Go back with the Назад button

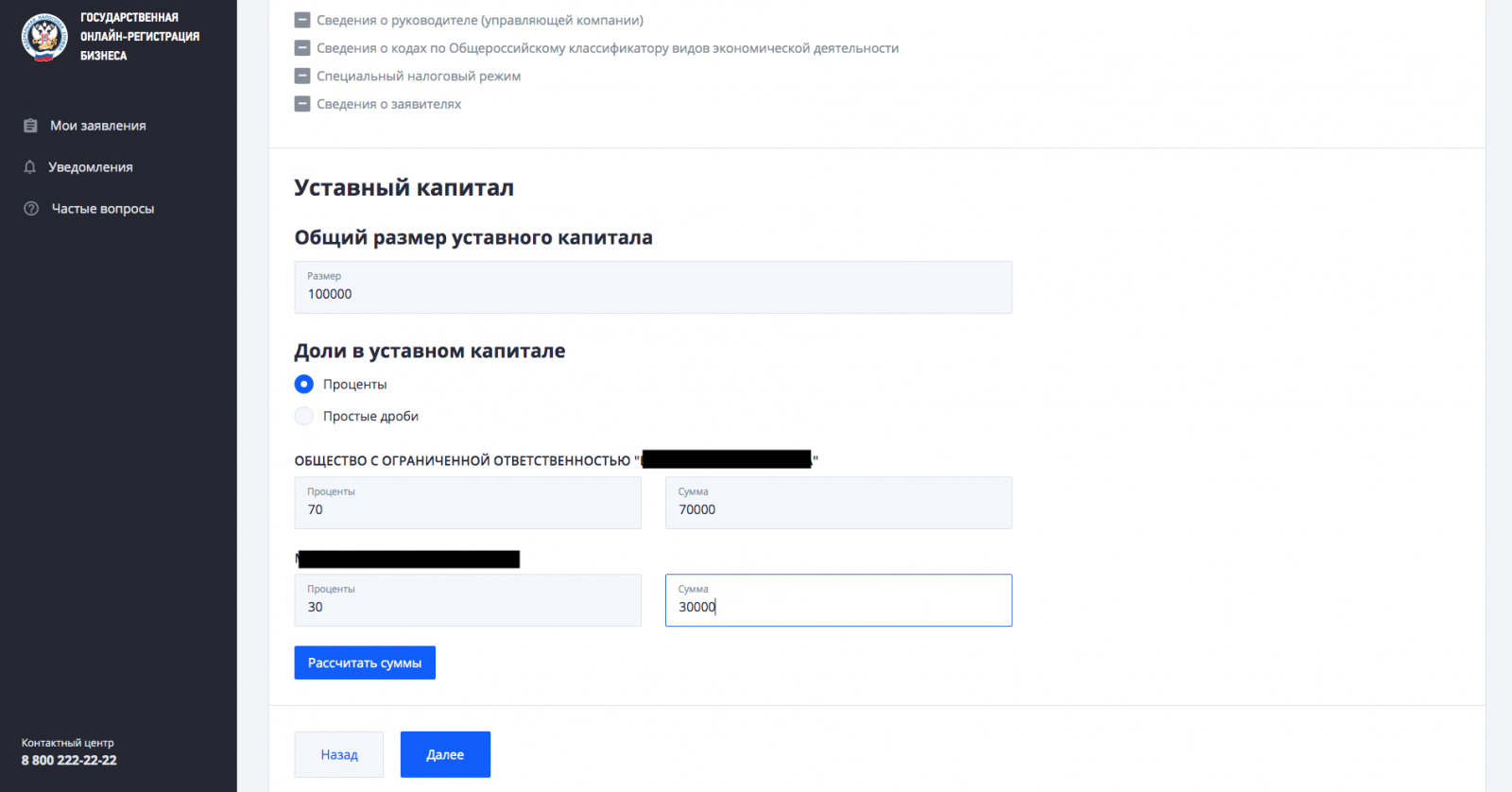(x=339, y=754)
